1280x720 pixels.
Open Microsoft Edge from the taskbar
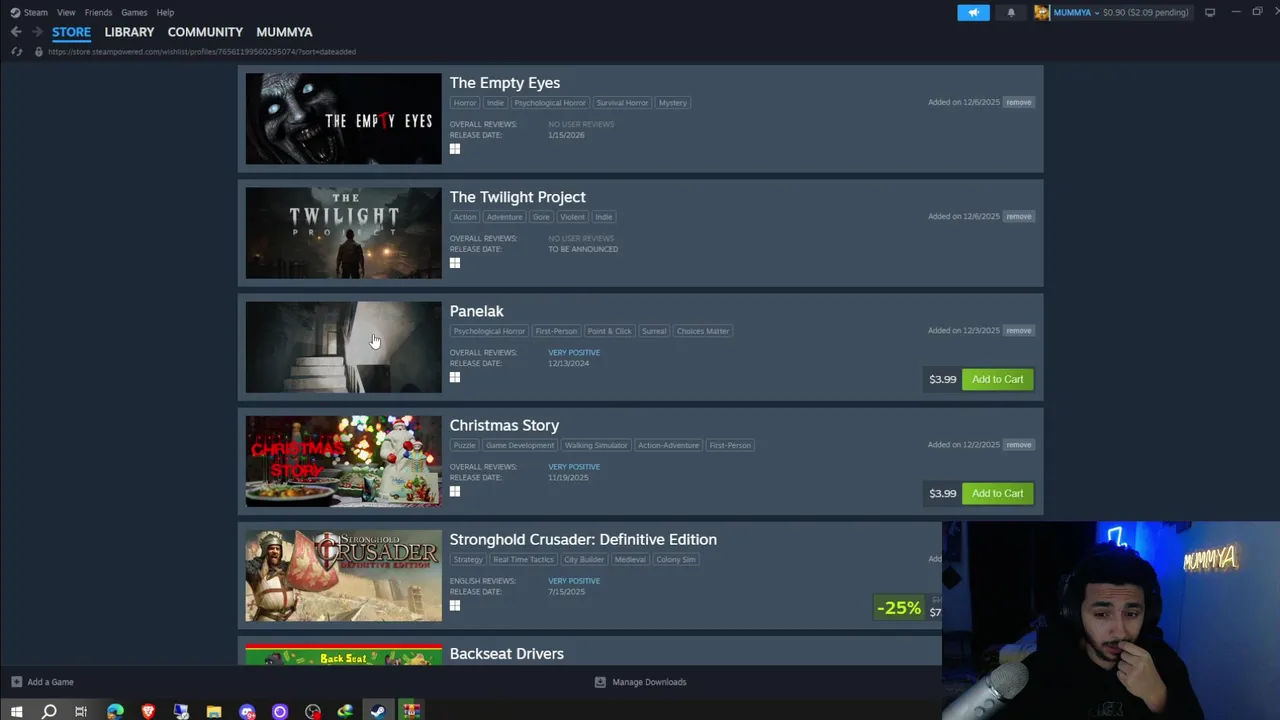(x=115, y=711)
